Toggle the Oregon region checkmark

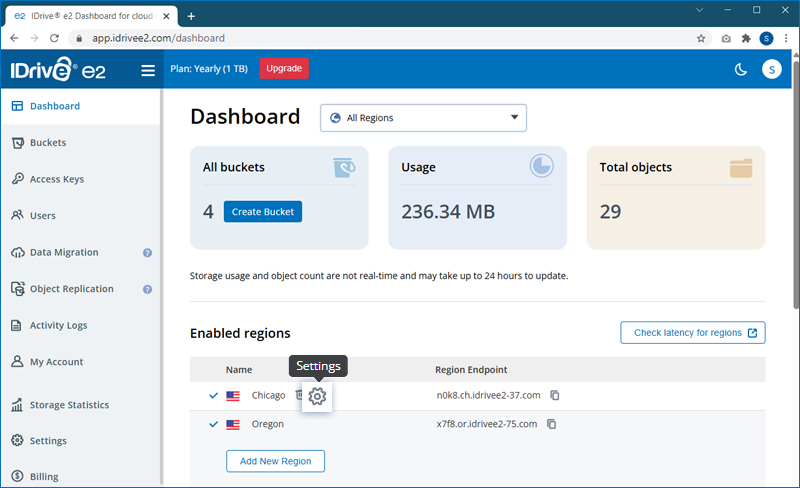(214, 424)
